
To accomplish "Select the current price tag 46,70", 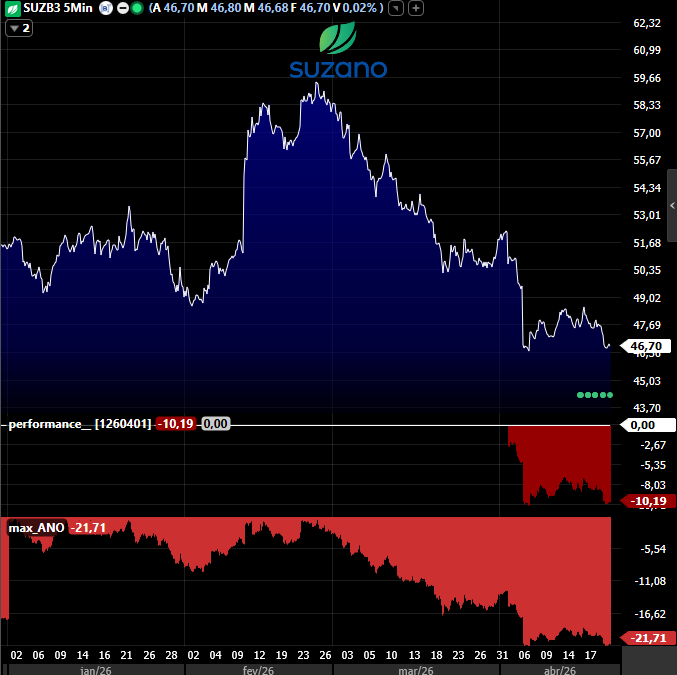I will point(645,346).
